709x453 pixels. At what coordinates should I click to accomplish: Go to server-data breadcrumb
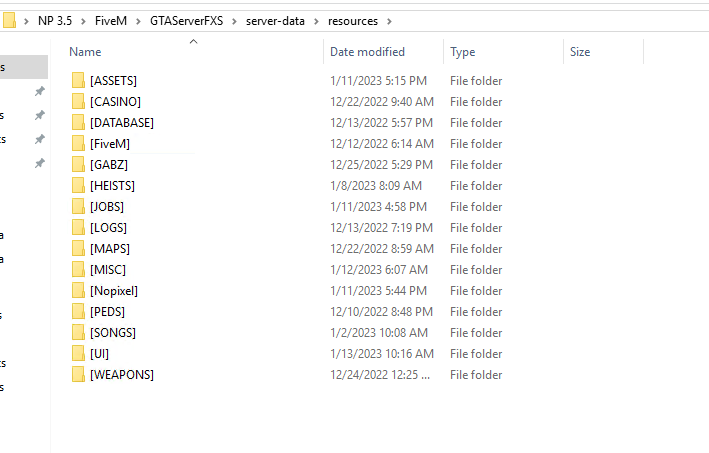click(x=275, y=21)
